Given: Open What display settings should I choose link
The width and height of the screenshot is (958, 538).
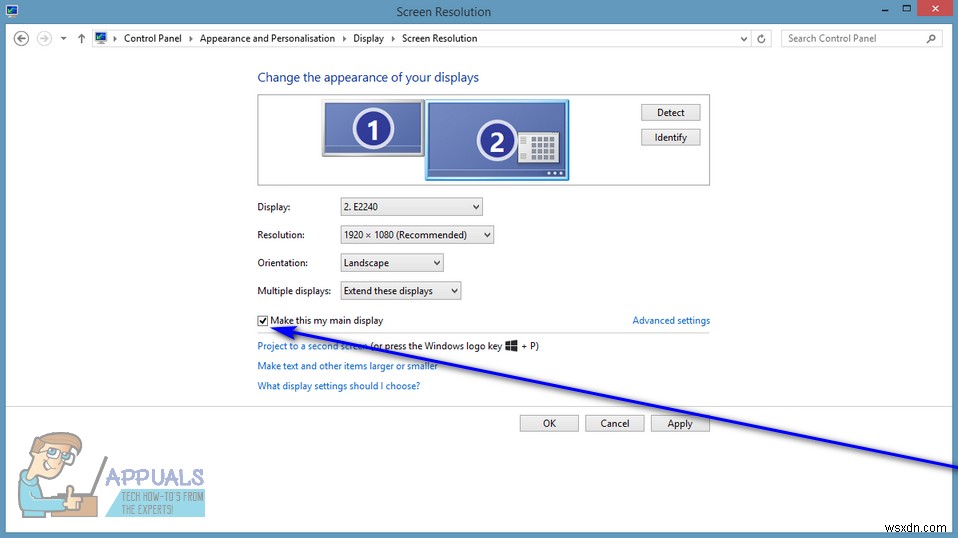Looking at the screenshot, I should (338, 386).
